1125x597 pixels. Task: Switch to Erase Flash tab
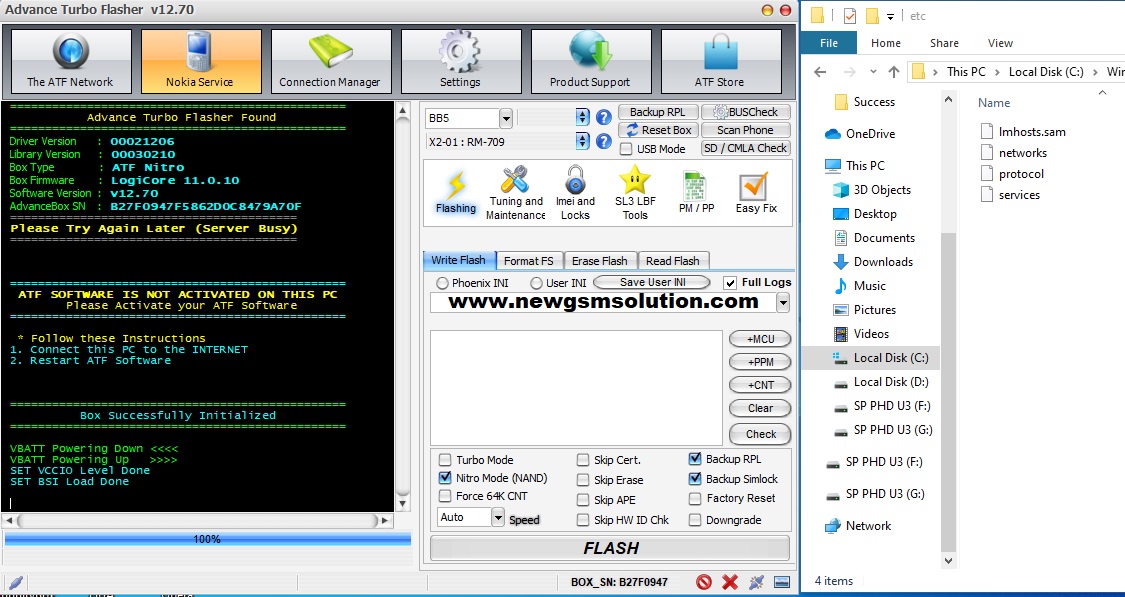point(600,260)
